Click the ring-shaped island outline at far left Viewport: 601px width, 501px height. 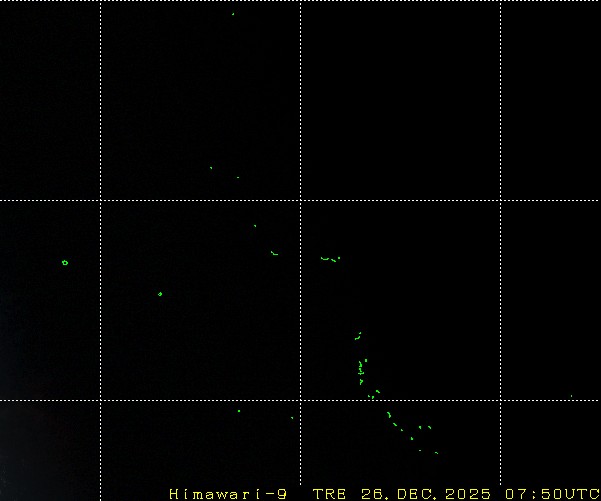[65, 263]
